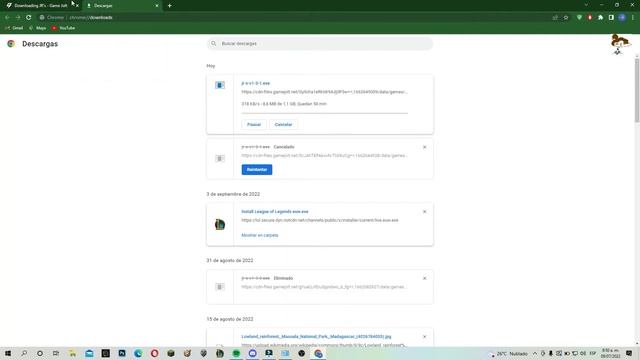Open Opera browser from the taskbar
The width and height of the screenshot is (640, 360).
pyautogui.click(x=154, y=353)
